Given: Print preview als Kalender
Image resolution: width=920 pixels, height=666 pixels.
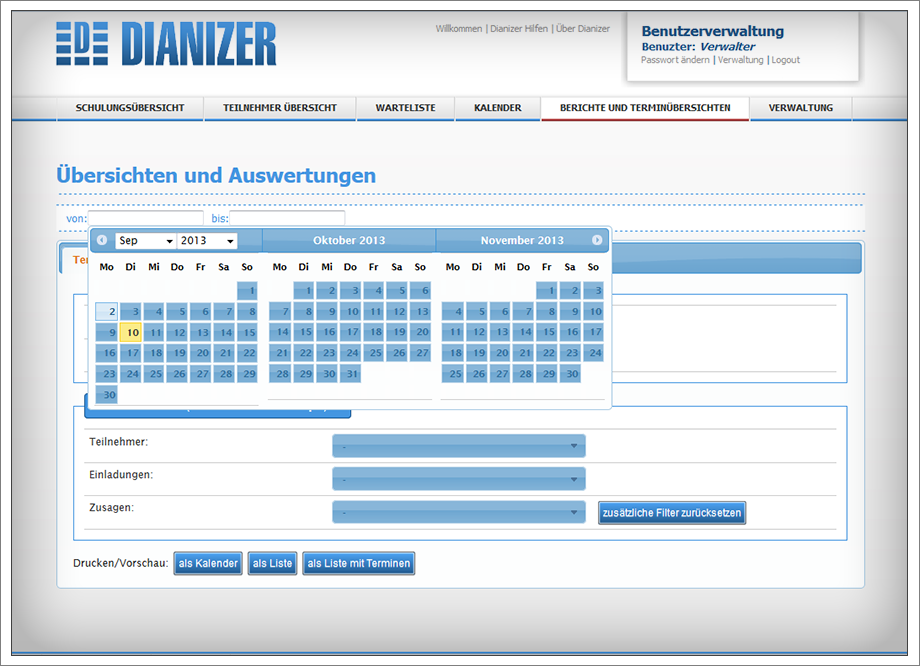Looking at the screenshot, I should click(208, 563).
